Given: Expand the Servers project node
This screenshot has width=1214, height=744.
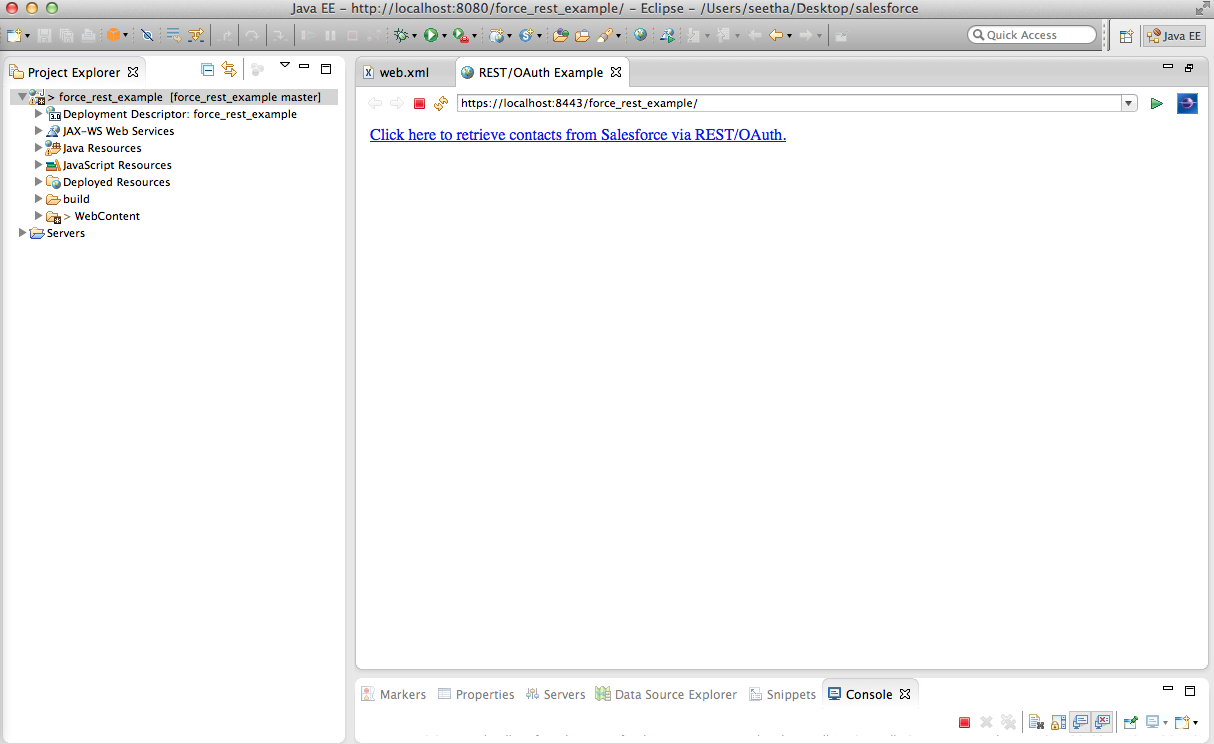Looking at the screenshot, I should click(x=23, y=233).
